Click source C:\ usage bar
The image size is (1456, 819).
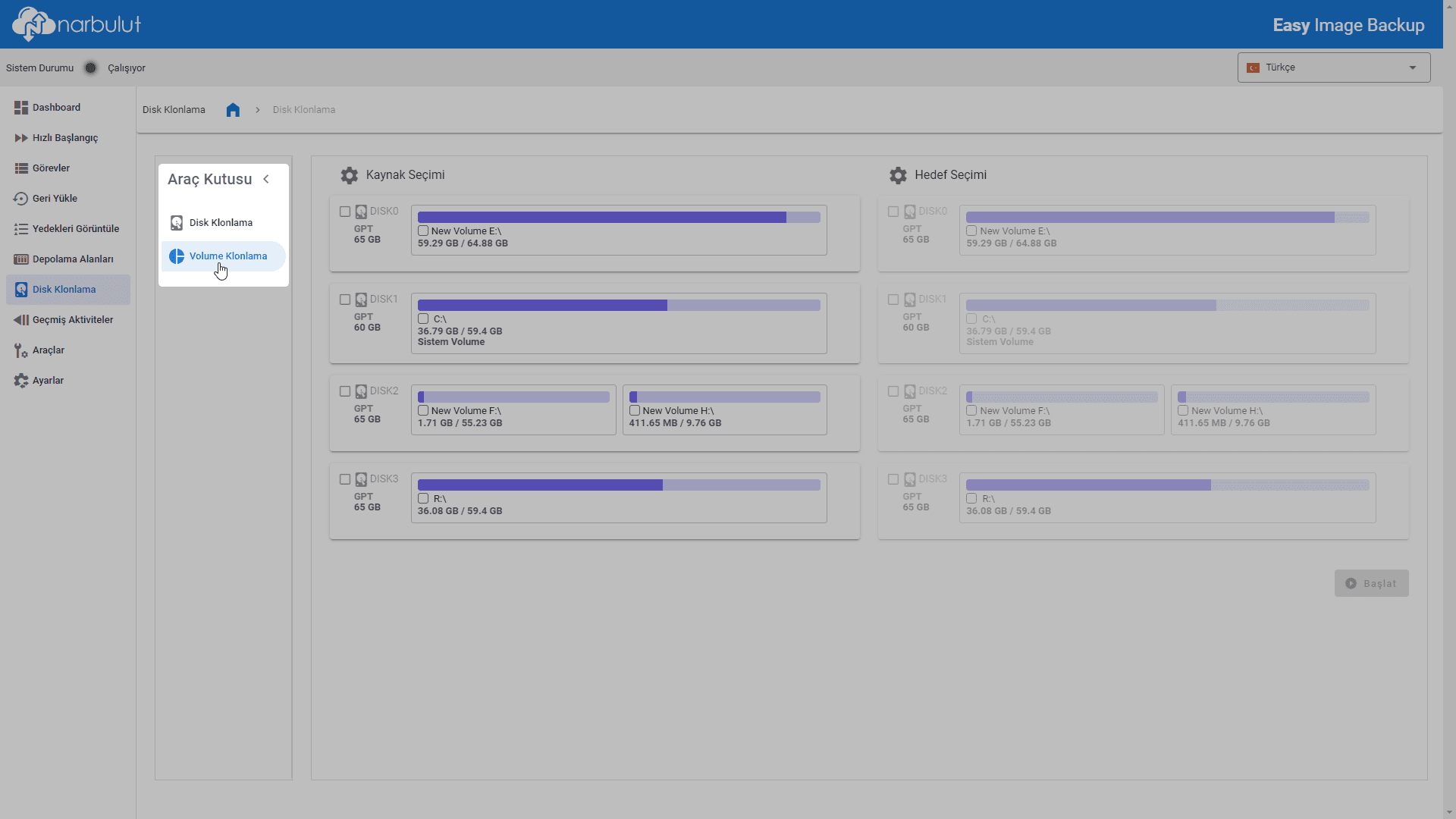tap(619, 306)
